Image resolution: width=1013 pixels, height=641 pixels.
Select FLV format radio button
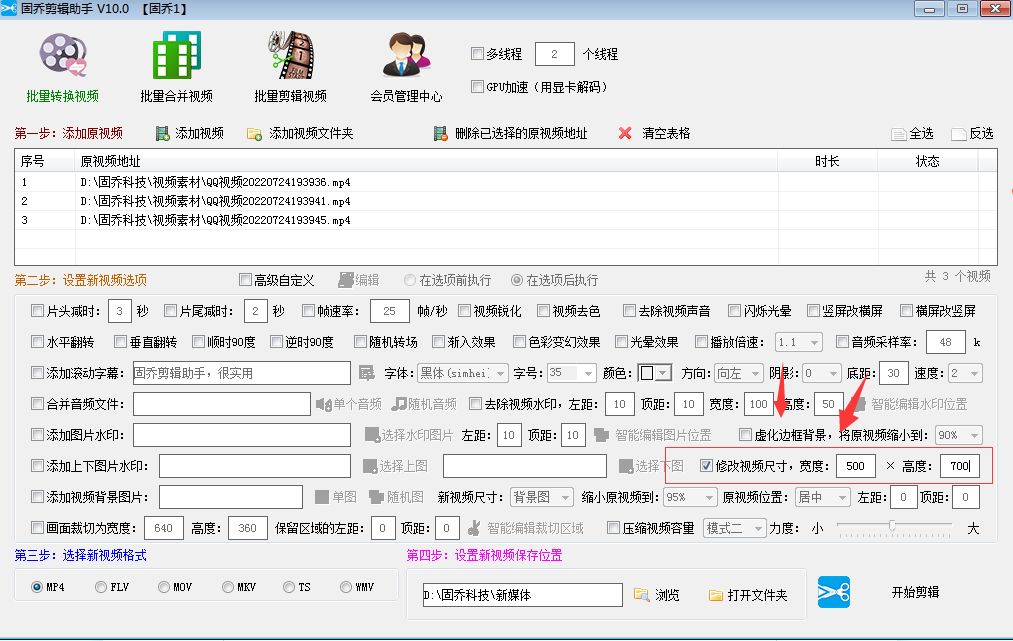[101, 587]
